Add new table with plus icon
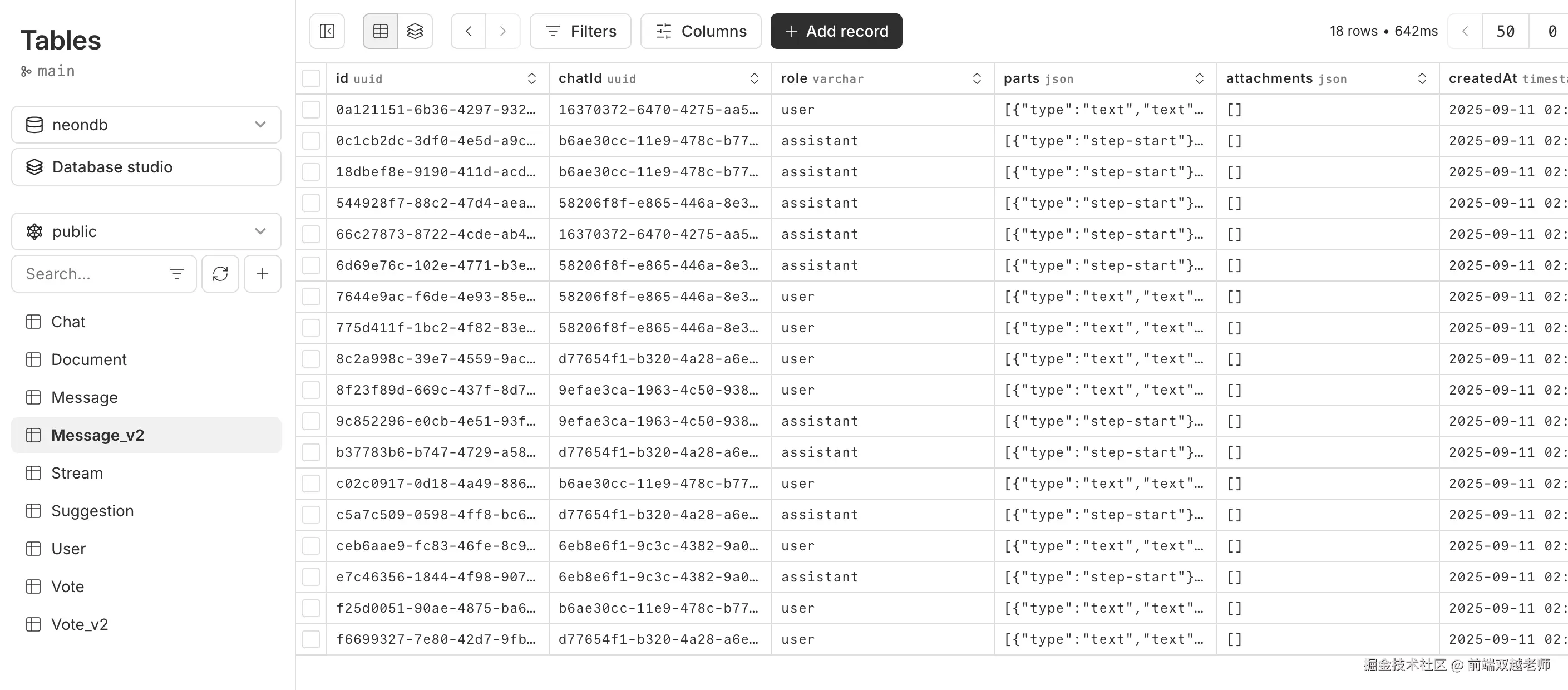1568x690 pixels. (x=262, y=274)
